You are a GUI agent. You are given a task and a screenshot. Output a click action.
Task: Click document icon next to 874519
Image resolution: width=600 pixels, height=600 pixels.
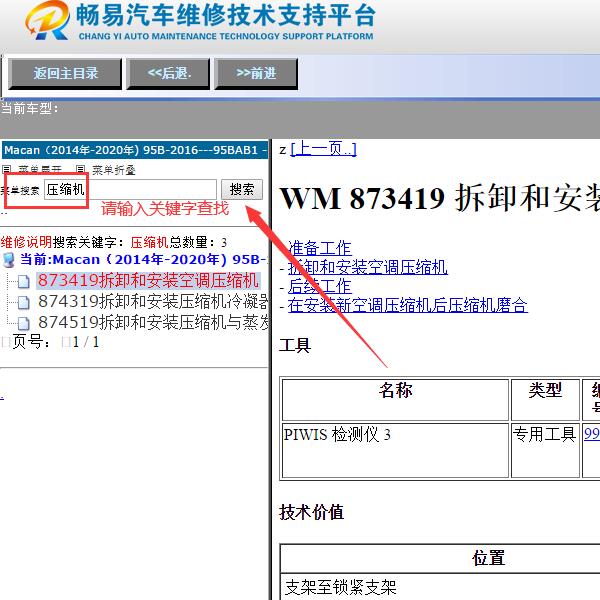(x=24, y=324)
